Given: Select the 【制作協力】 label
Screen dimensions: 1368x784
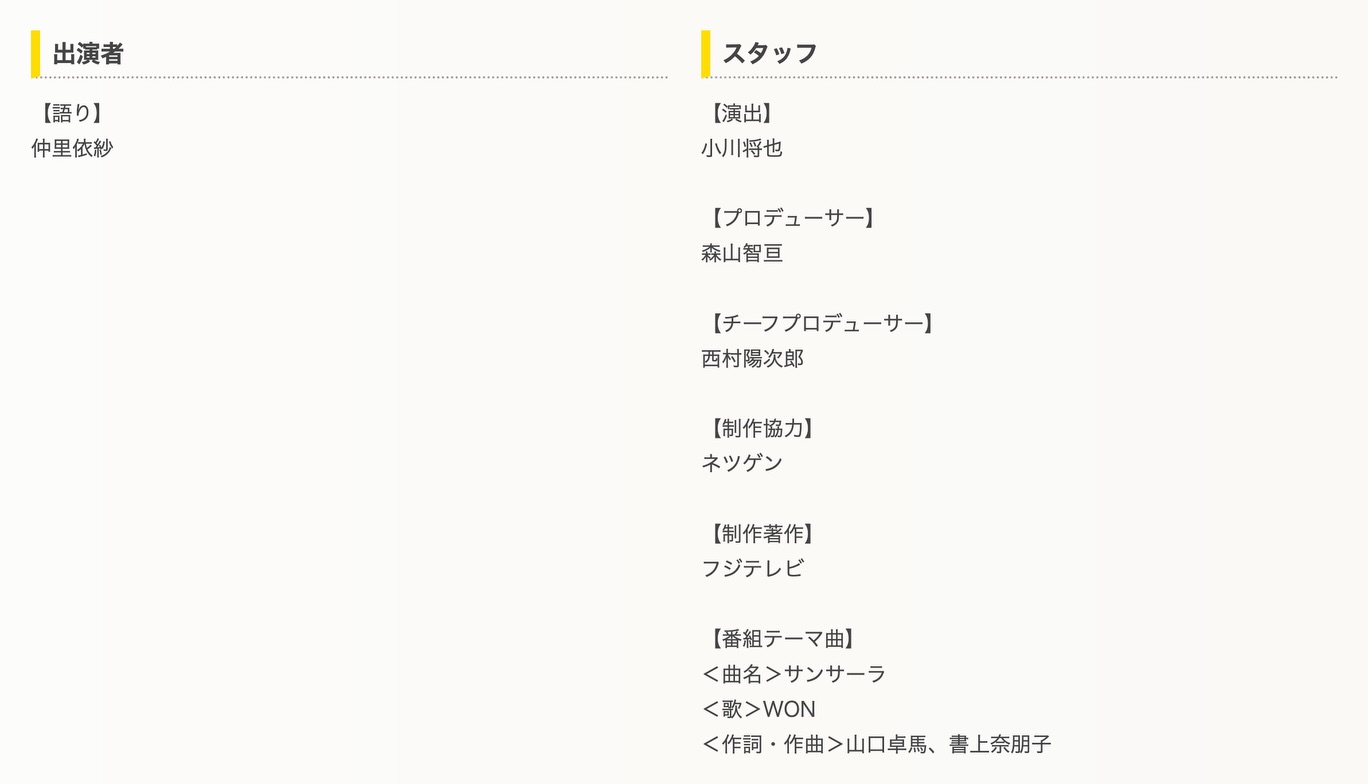Looking at the screenshot, I should (x=761, y=429).
